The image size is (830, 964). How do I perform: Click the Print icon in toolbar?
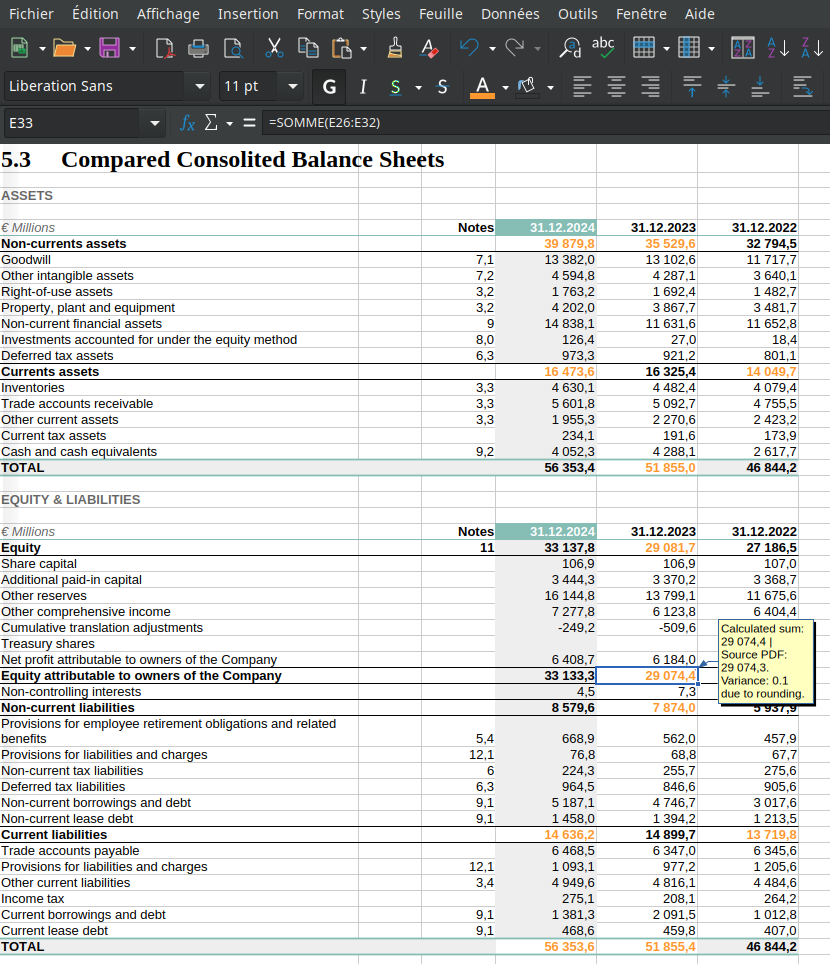tap(199, 47)
